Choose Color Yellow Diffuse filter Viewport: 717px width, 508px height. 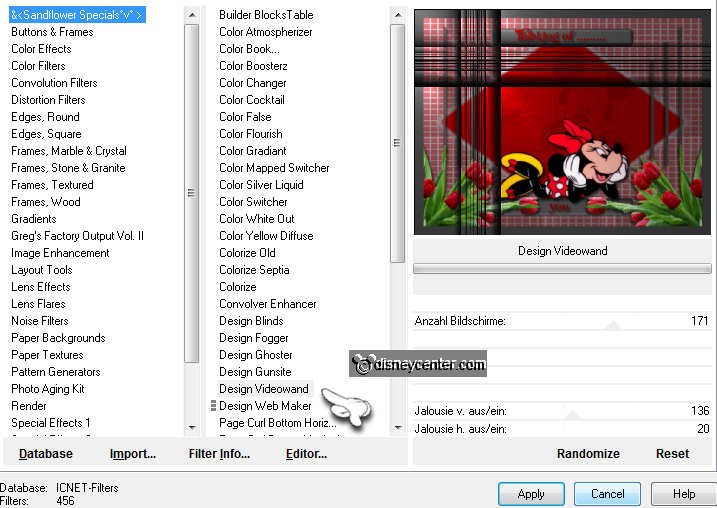pos(266,236)
